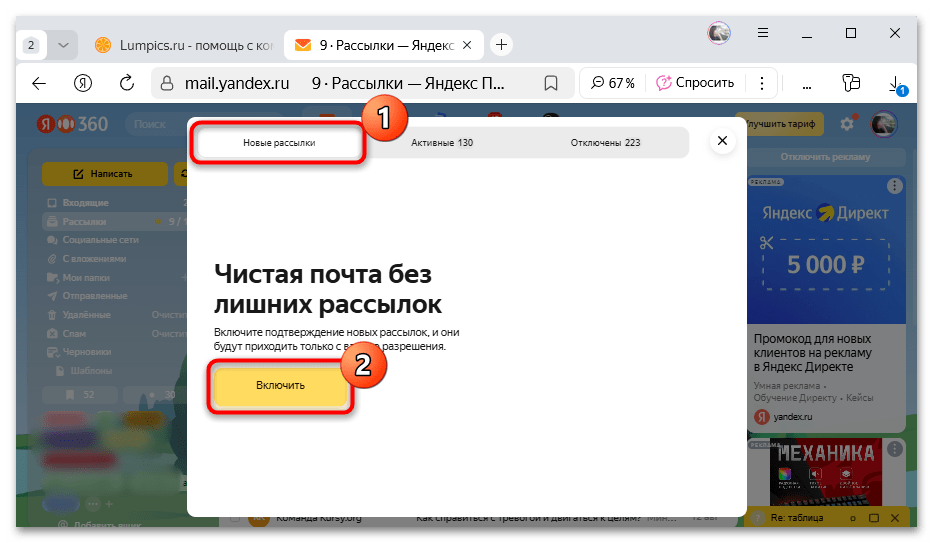933x543 pixels.
Task: Click the Промокод для новых клиентов ad headline
Action: (x=812, y=353)
